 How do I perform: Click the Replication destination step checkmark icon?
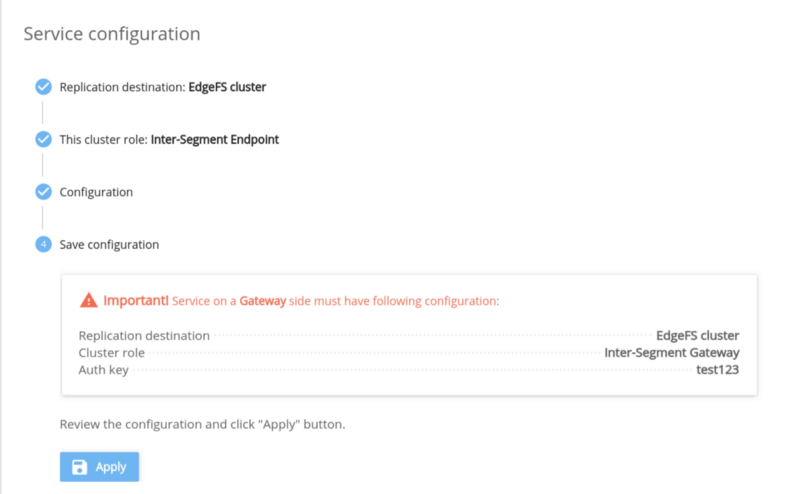pos(43,87)
